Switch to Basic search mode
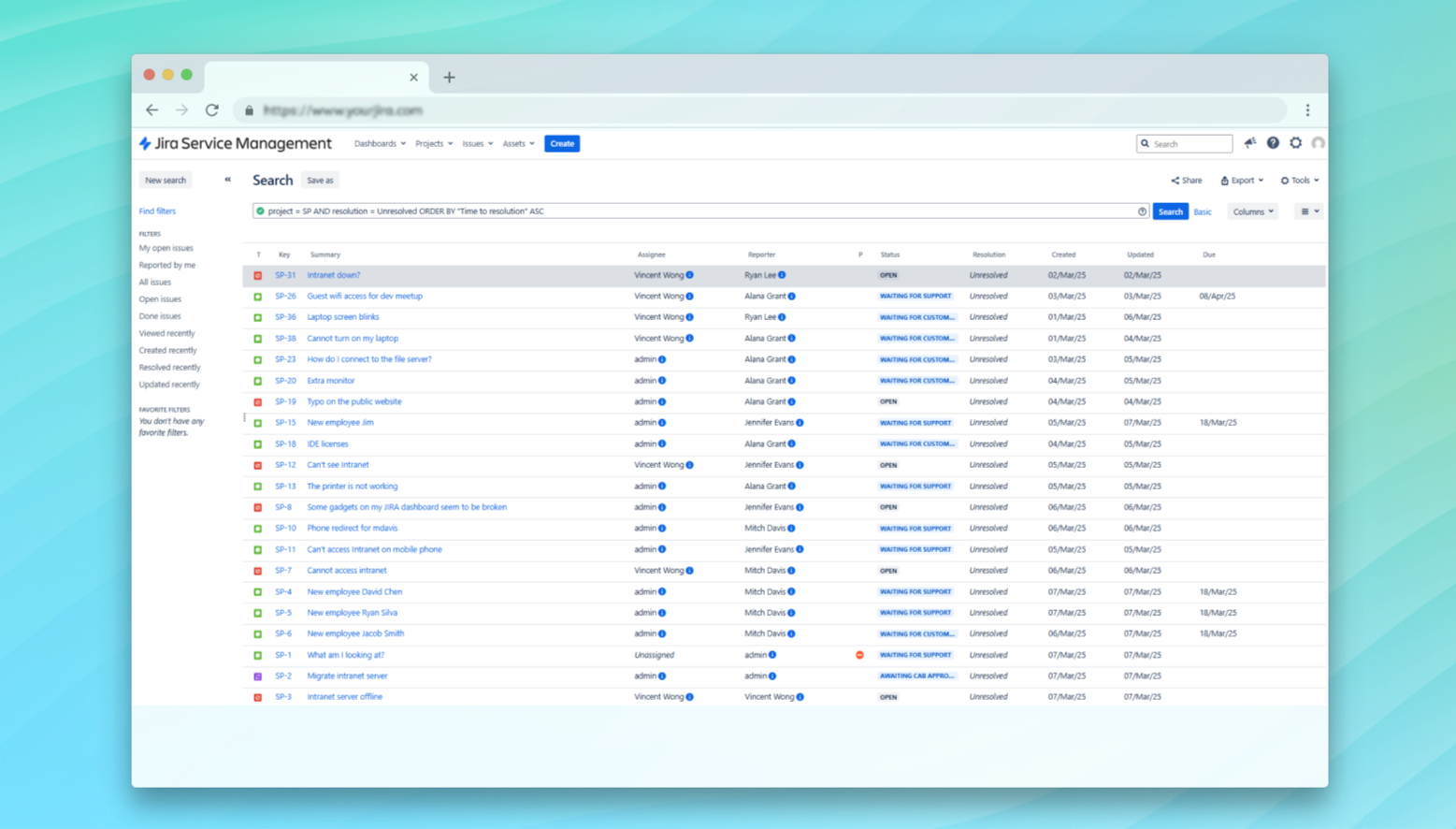The width and height of the screenshot is (1456, 829). pyautogui.click(x=1203, y=211)
